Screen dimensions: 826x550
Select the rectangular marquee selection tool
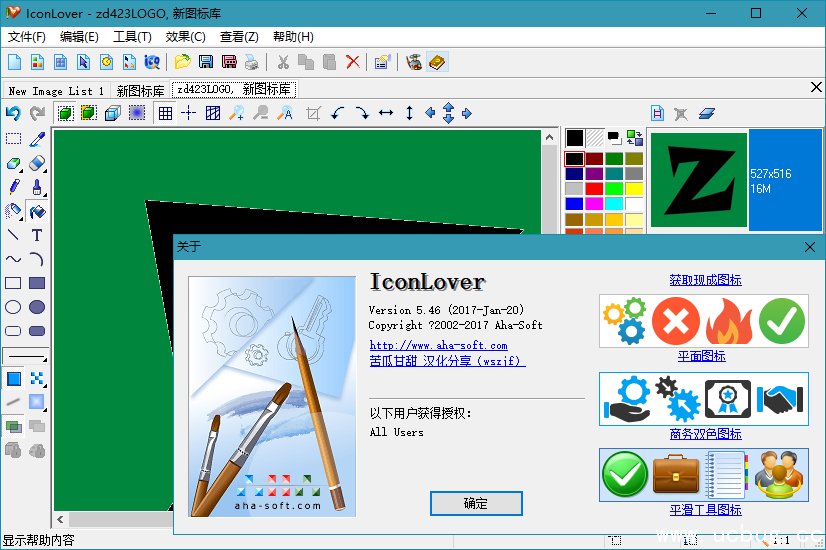(13, 139)
